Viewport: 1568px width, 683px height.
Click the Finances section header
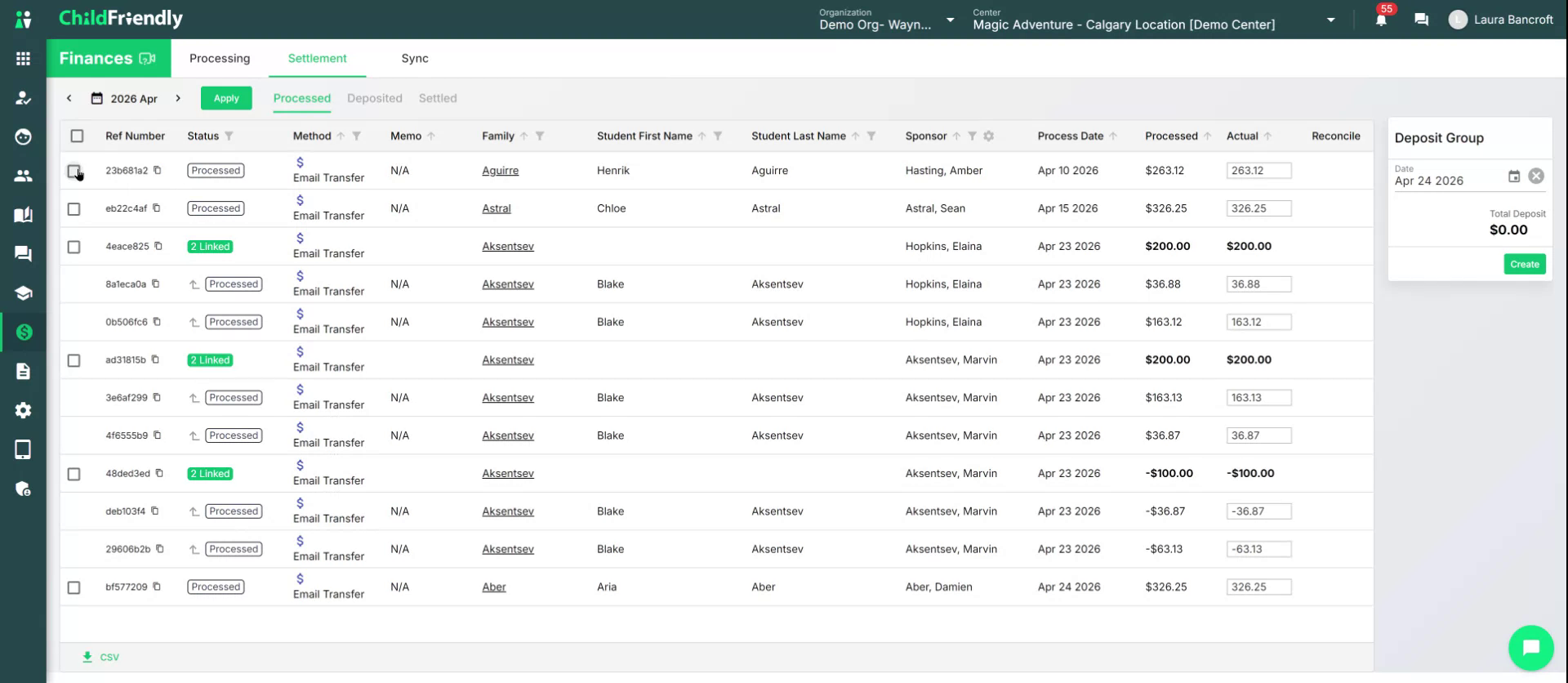108,58
